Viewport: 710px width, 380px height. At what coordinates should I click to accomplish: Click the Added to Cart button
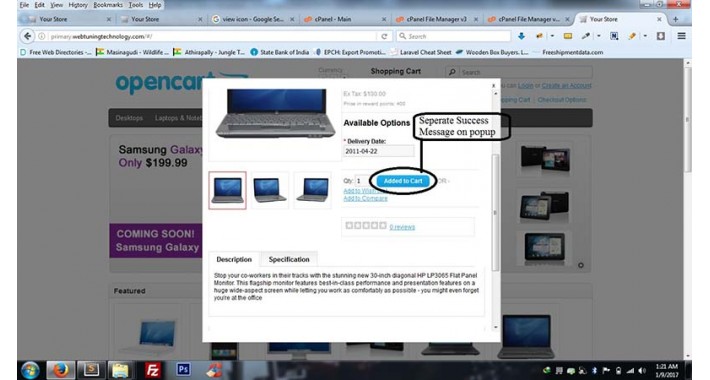click(403, 181)
